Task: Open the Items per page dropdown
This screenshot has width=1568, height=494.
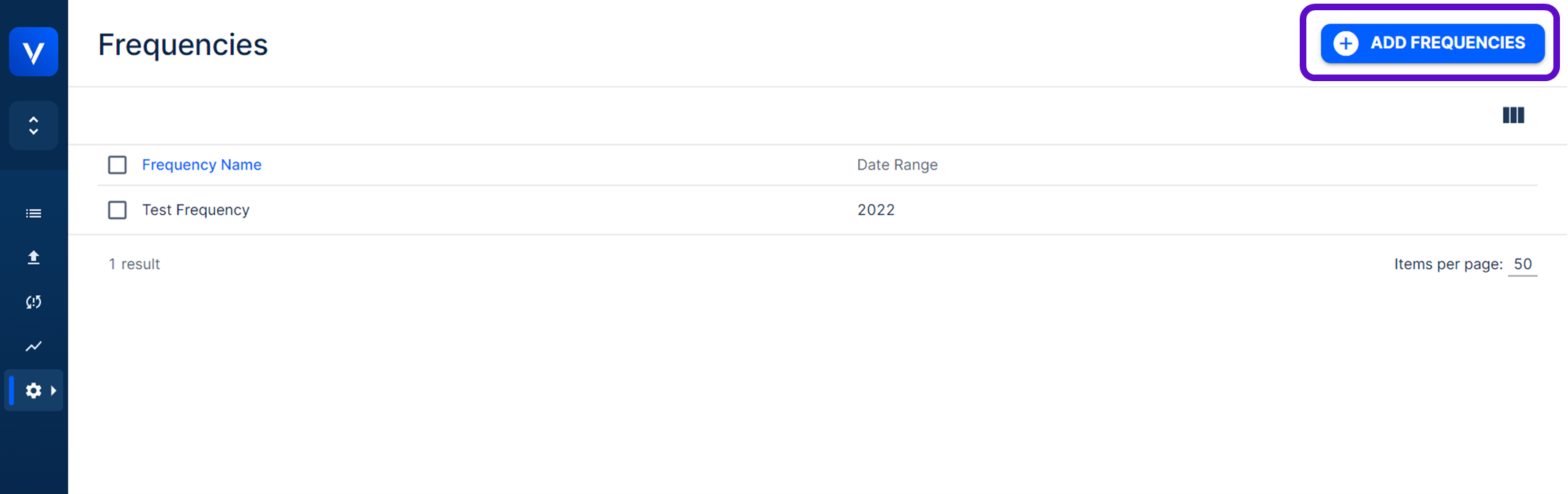Action: coord(1522,265)
